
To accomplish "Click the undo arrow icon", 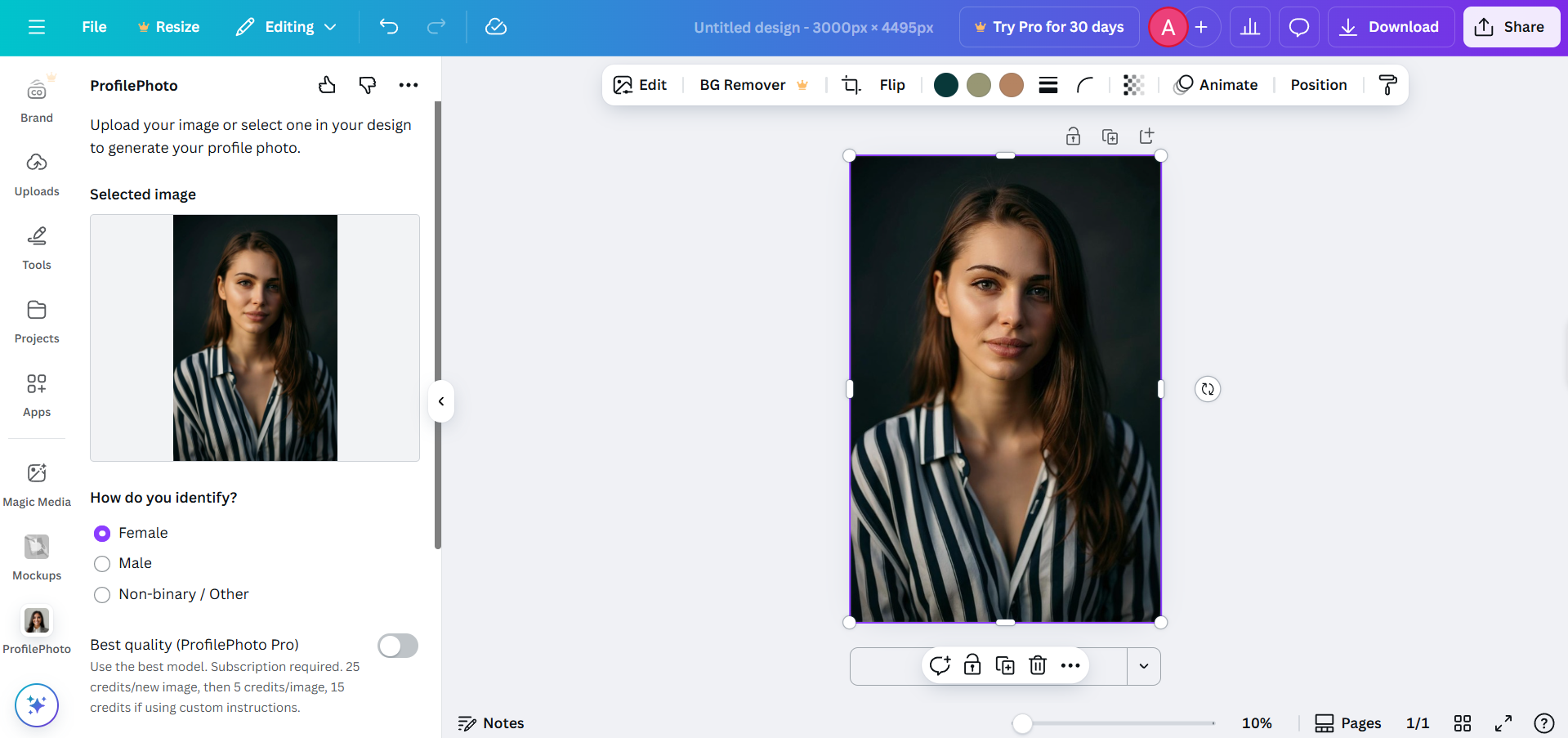I will pos(388,27).
